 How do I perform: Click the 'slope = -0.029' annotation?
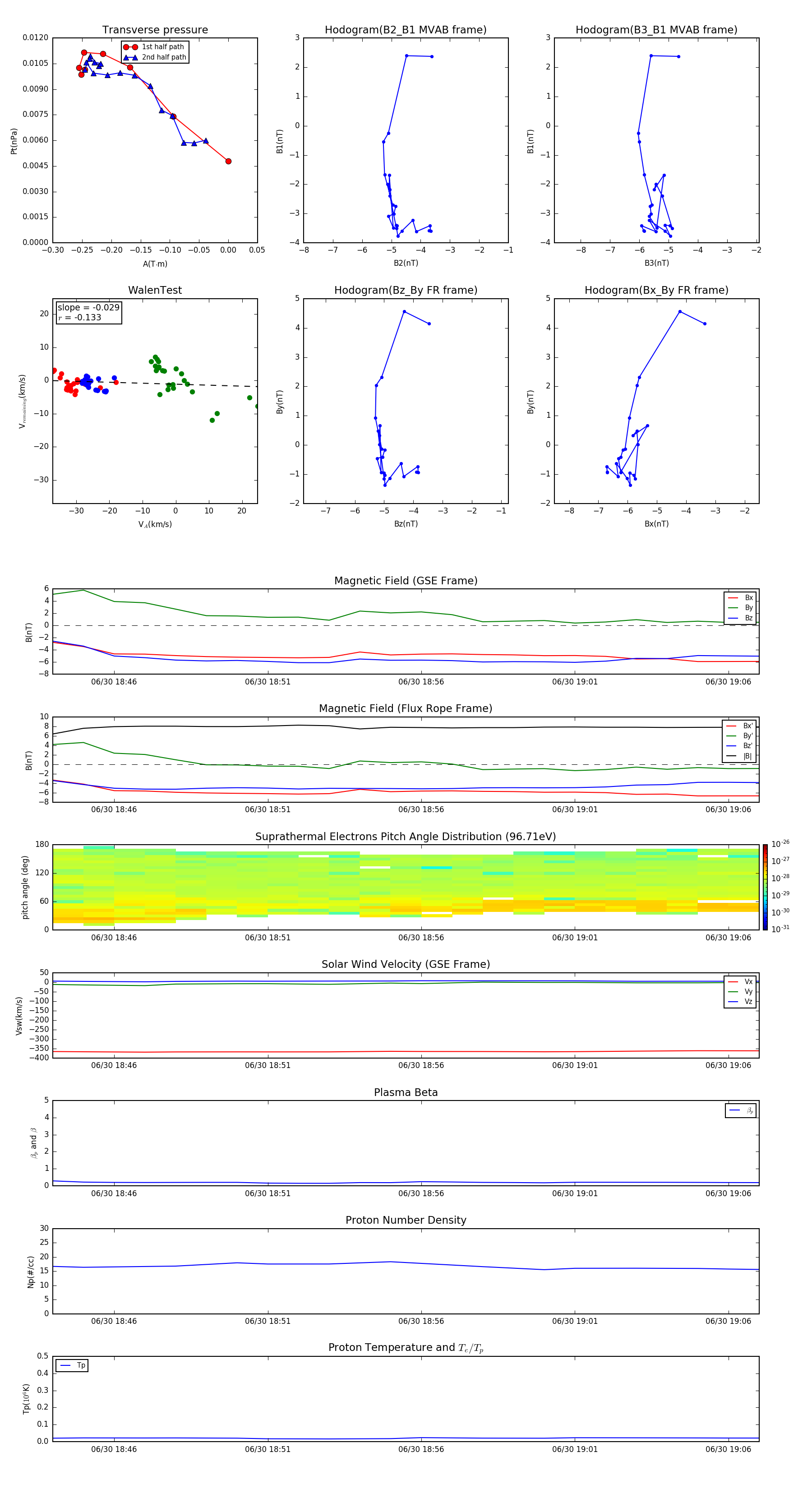coord(88,308)
